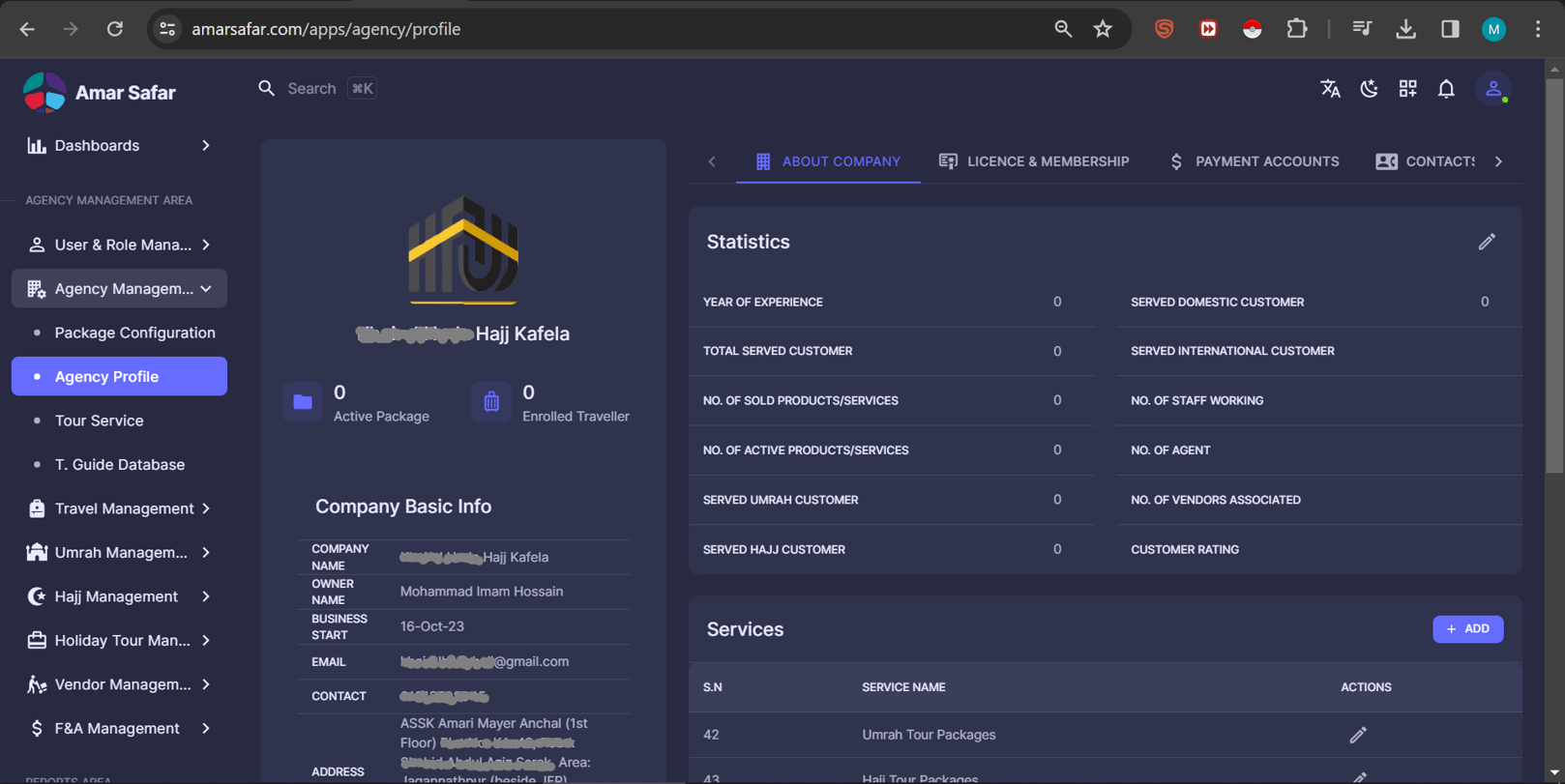Add a new service
This screenshot has height=784, width=1565.
point(1467,629)
